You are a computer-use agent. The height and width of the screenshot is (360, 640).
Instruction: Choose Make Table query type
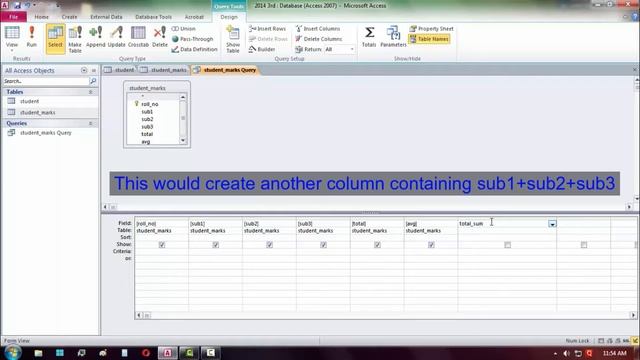pyautogui.click(x=75, y=39)
